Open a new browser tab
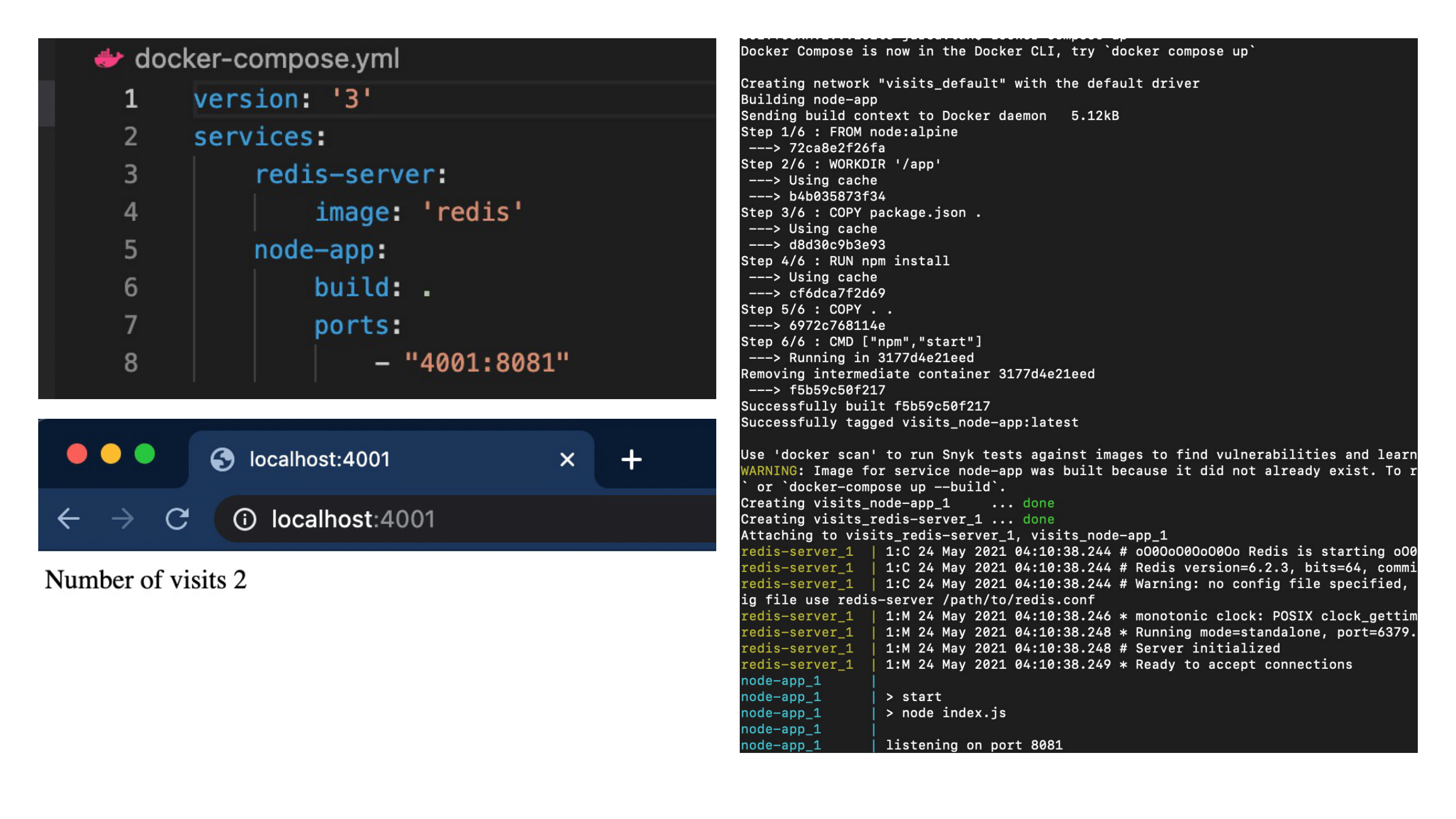The image size is (1456, 819). pyautogui.click(x=631, y=460)
